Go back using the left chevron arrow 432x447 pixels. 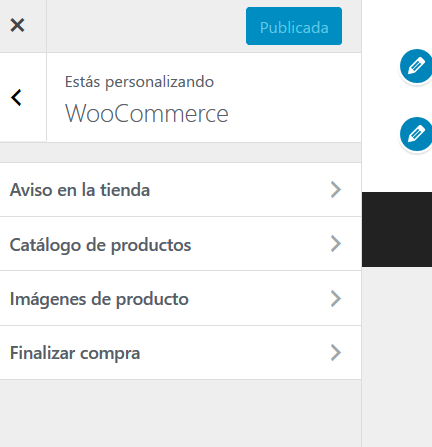click(16, 98)
